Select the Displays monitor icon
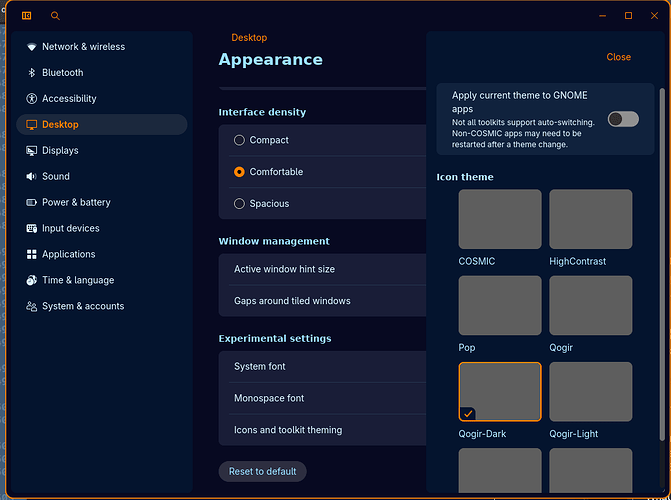Image resolution: width=671 pixels, height=500 pixels. [32, 151]
